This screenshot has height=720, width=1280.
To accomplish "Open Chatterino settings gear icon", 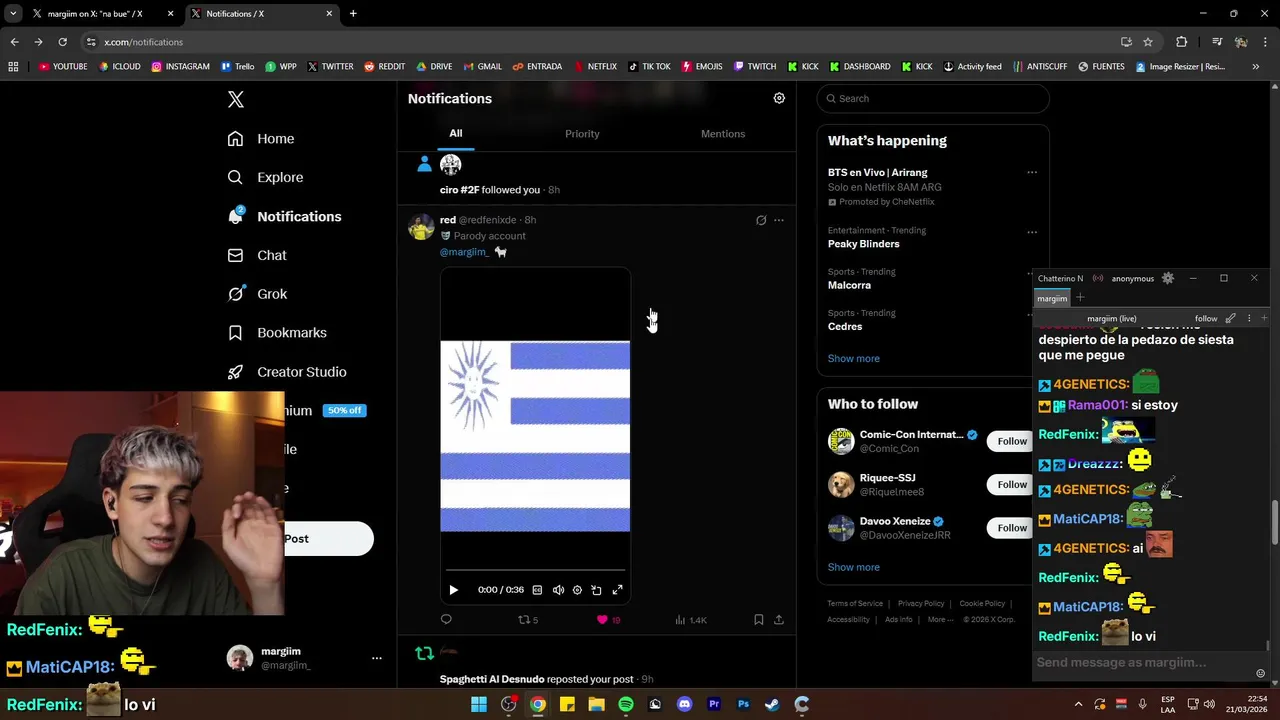I will point(1167,278).
